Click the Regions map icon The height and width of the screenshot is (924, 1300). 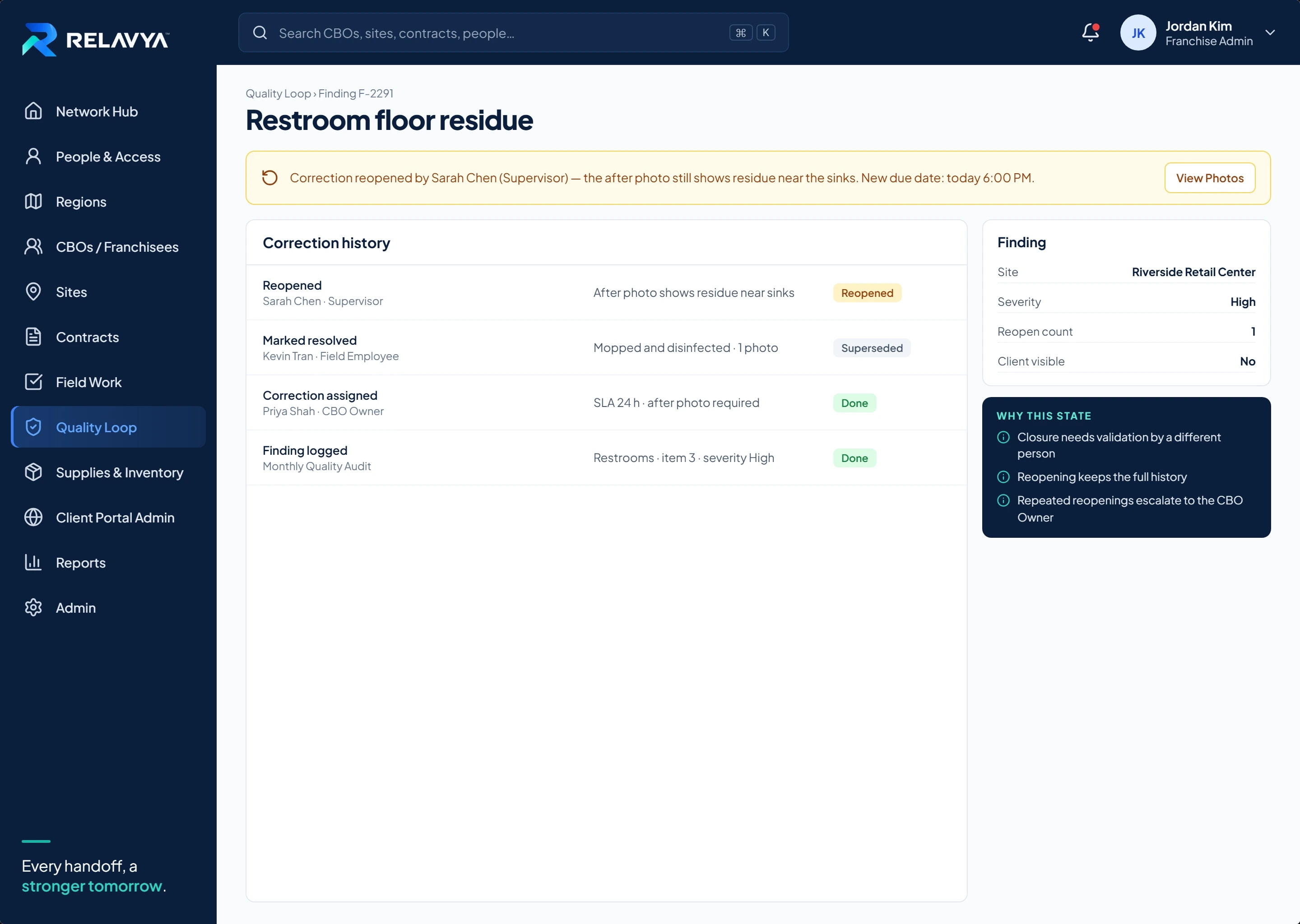tap(33, 201)
